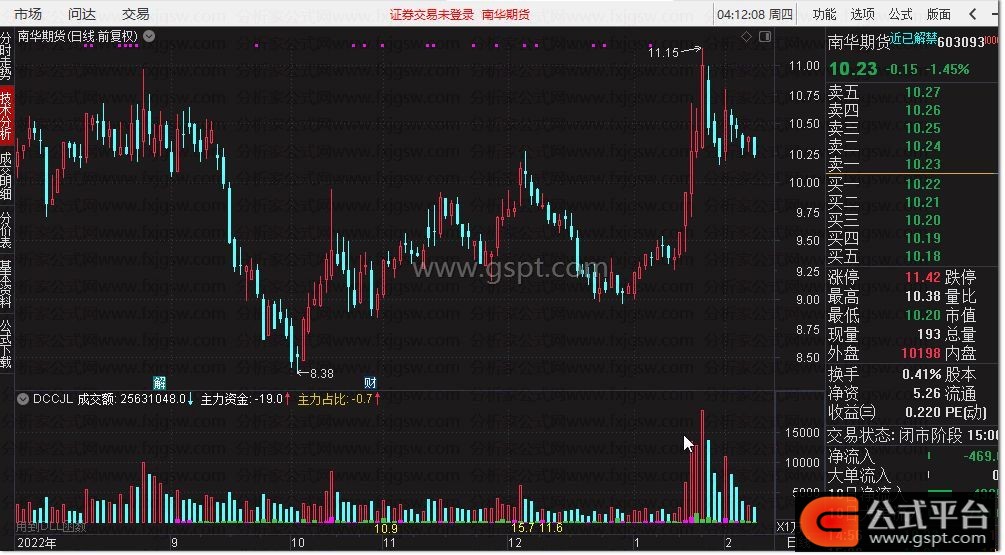Viewport: 1005px width, 555px height.
Task: Switch to 分时走势 sidebar tab
Action: pyautogui.click(x=6, y=56)
